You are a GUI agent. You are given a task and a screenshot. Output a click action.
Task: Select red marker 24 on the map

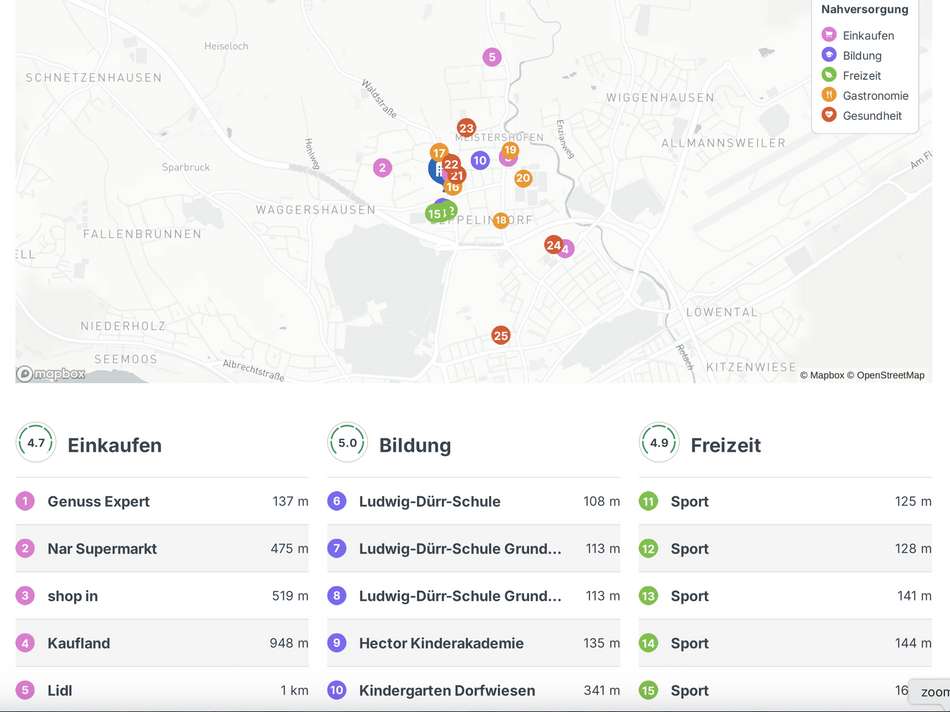[552, 245]
